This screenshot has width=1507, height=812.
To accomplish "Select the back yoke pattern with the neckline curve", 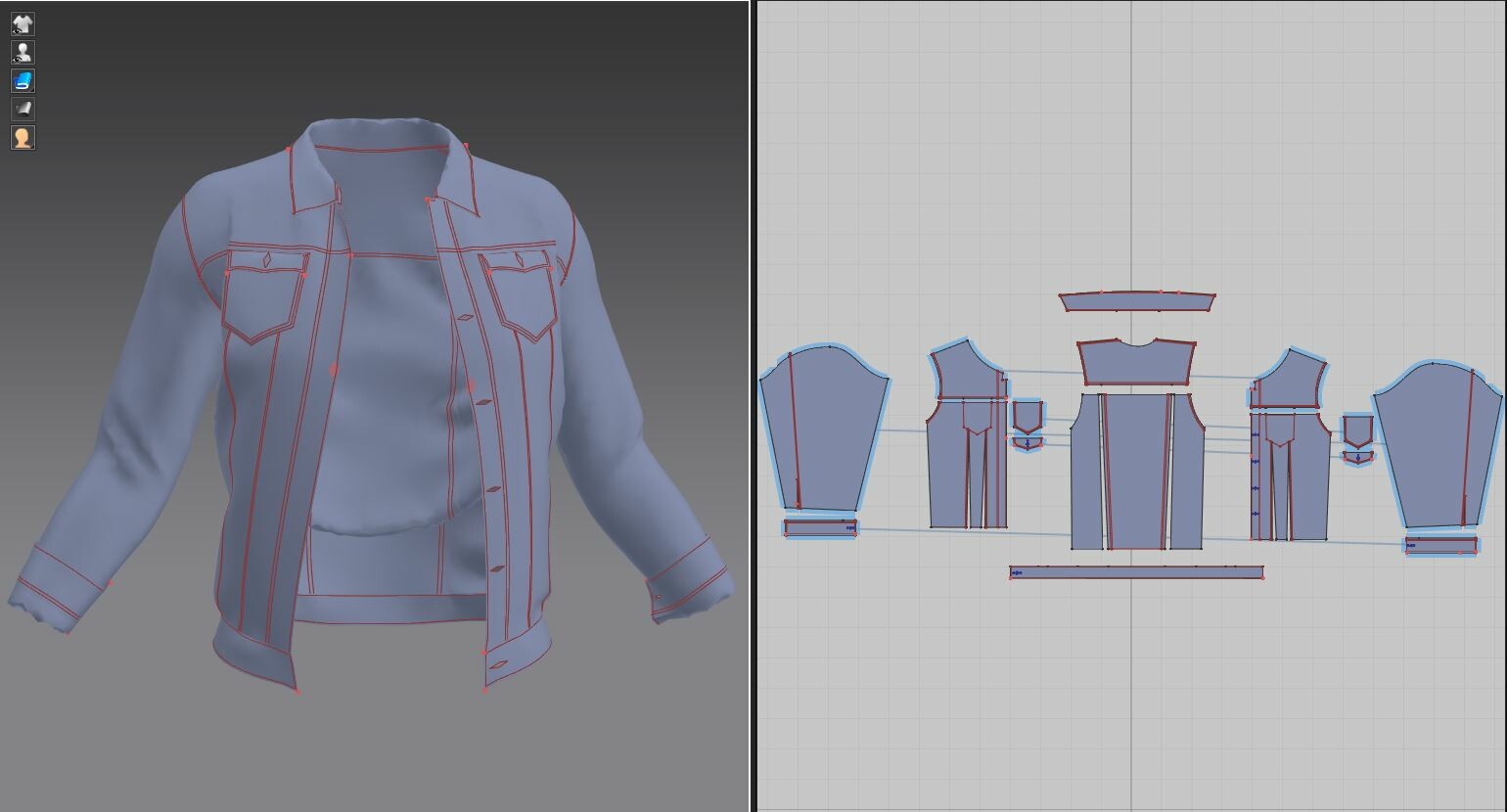I will pos(1137,363).
